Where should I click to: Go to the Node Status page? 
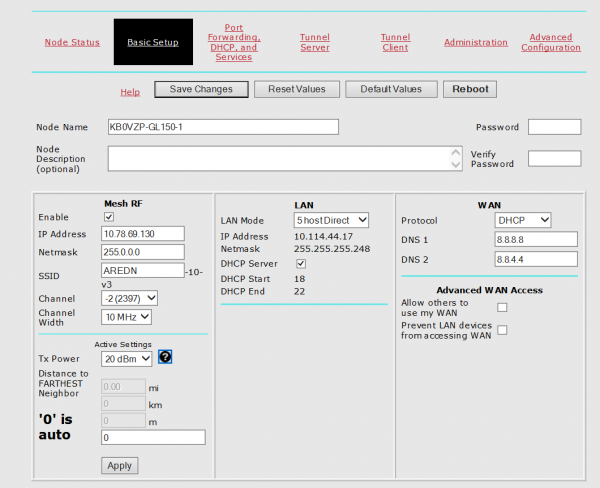tap(72, 42)
